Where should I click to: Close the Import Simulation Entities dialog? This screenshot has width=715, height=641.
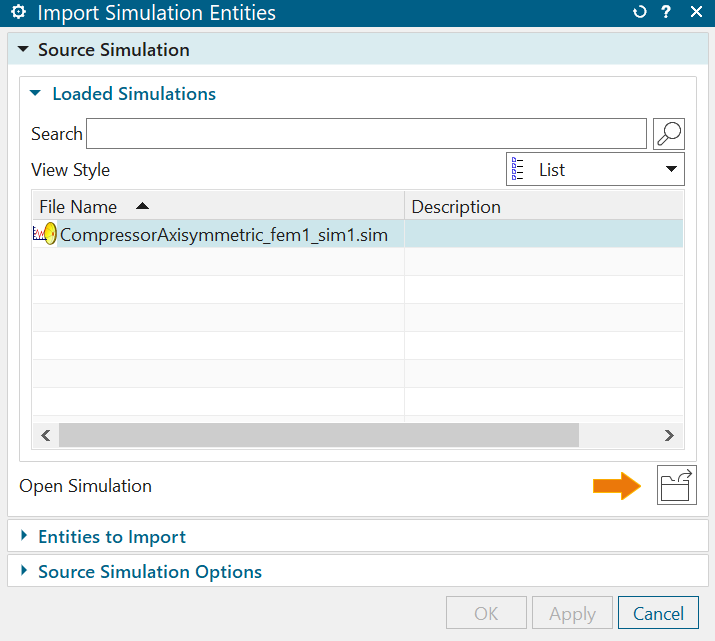(695, 13)
